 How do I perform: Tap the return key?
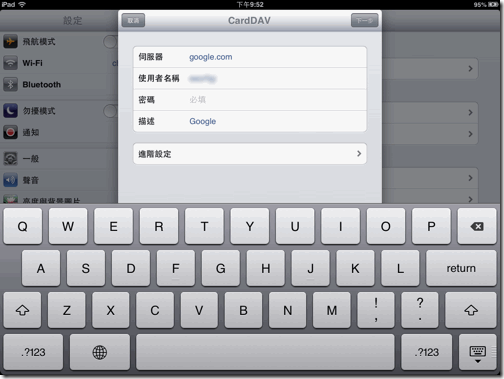point(461,268)
